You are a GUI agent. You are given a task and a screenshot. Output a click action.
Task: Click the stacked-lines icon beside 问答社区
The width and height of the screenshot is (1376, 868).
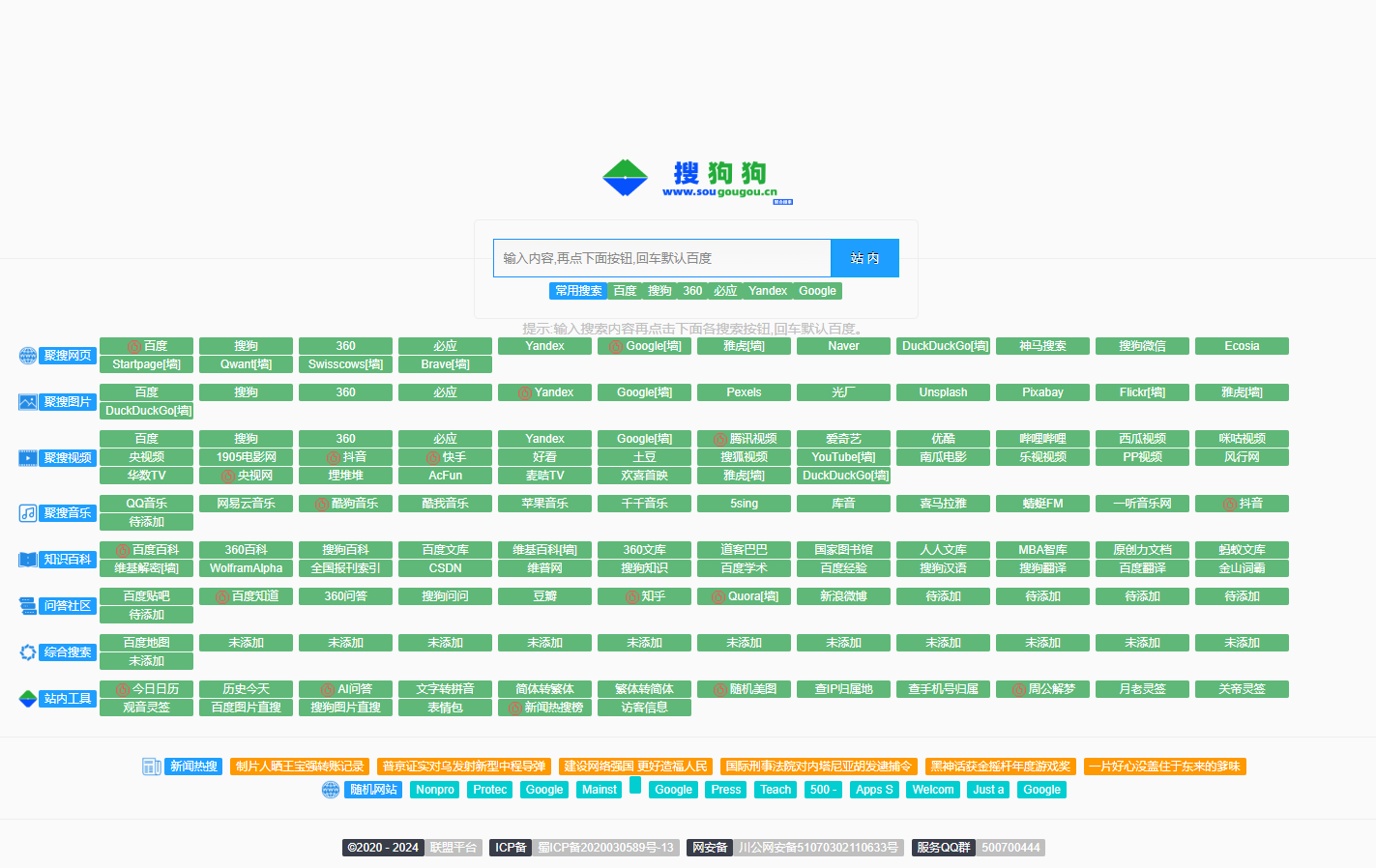(28, 606)
